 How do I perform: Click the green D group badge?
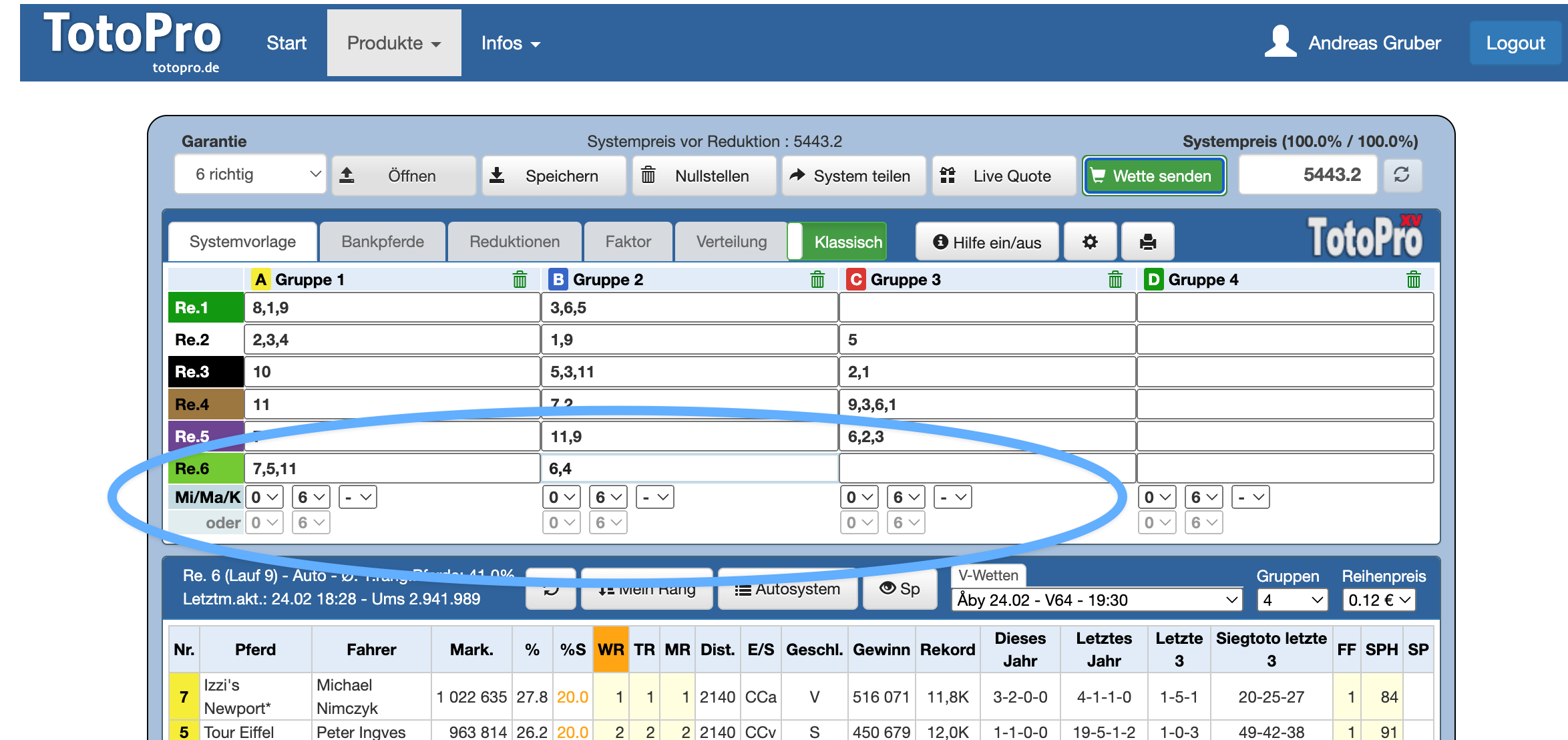(1154, 279)
